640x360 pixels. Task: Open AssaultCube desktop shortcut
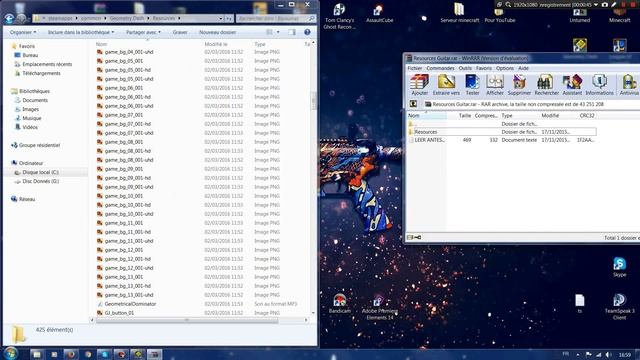point(379,13)
